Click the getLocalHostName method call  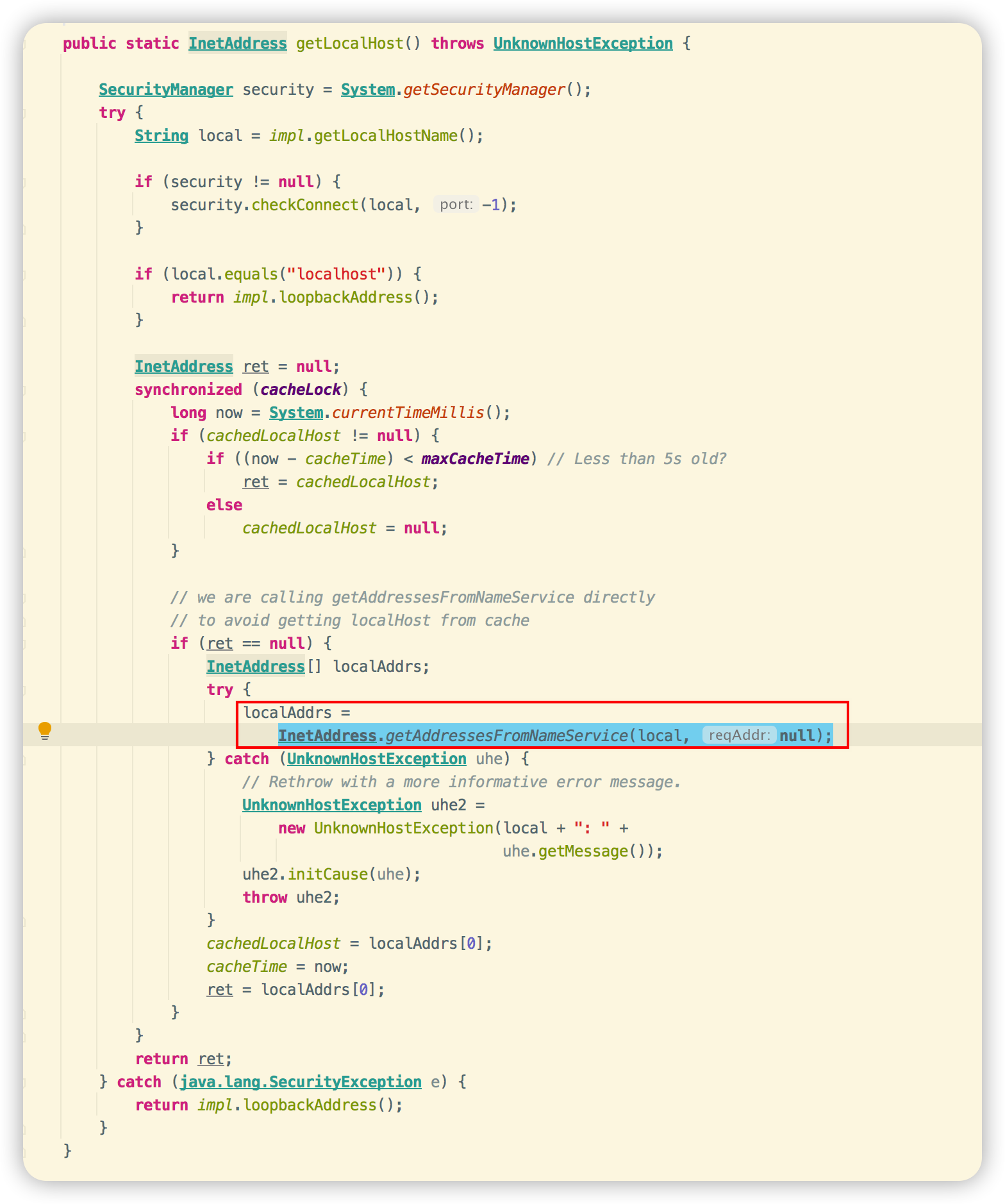pyautogui.click(x=385, y=136)
